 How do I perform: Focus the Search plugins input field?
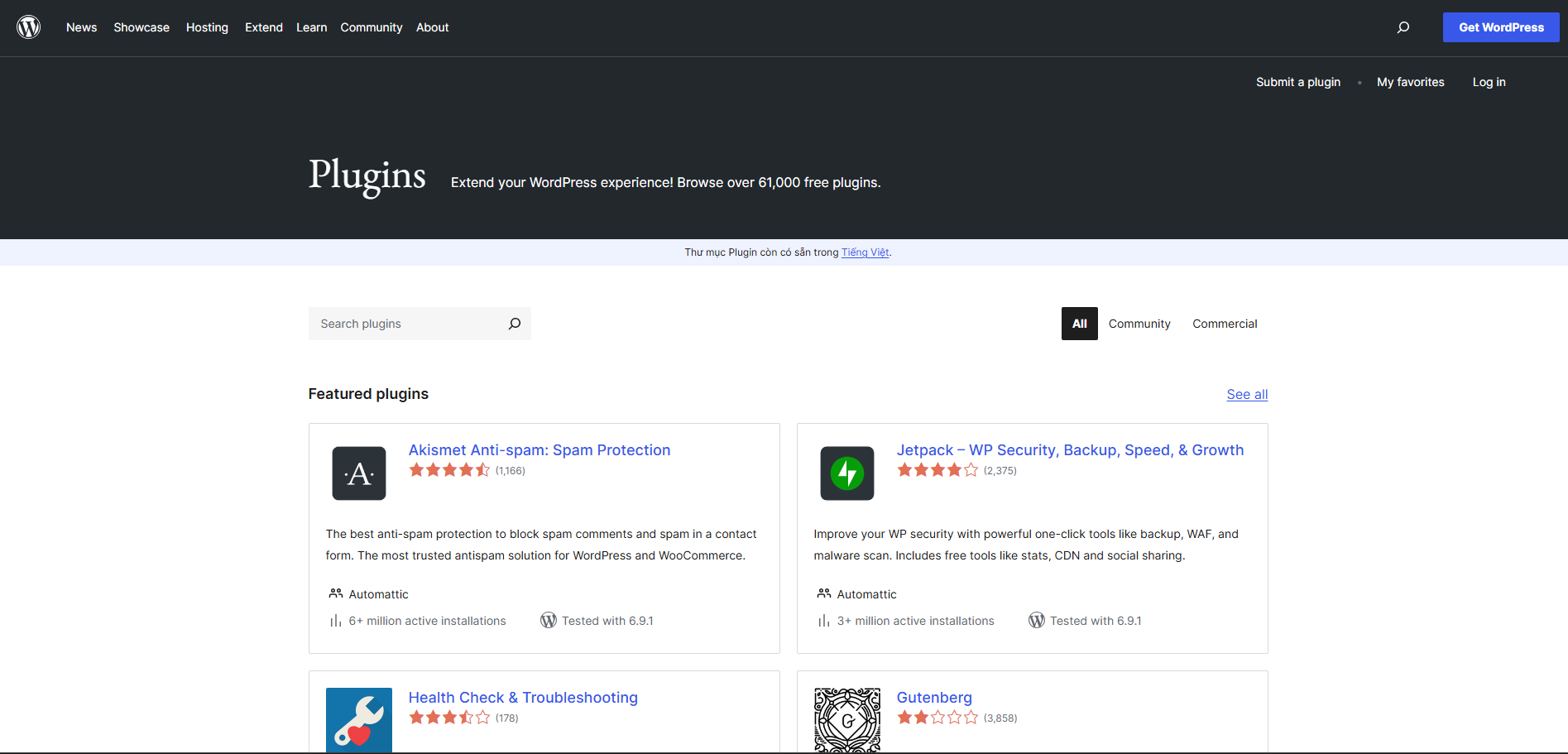point(408,324)
